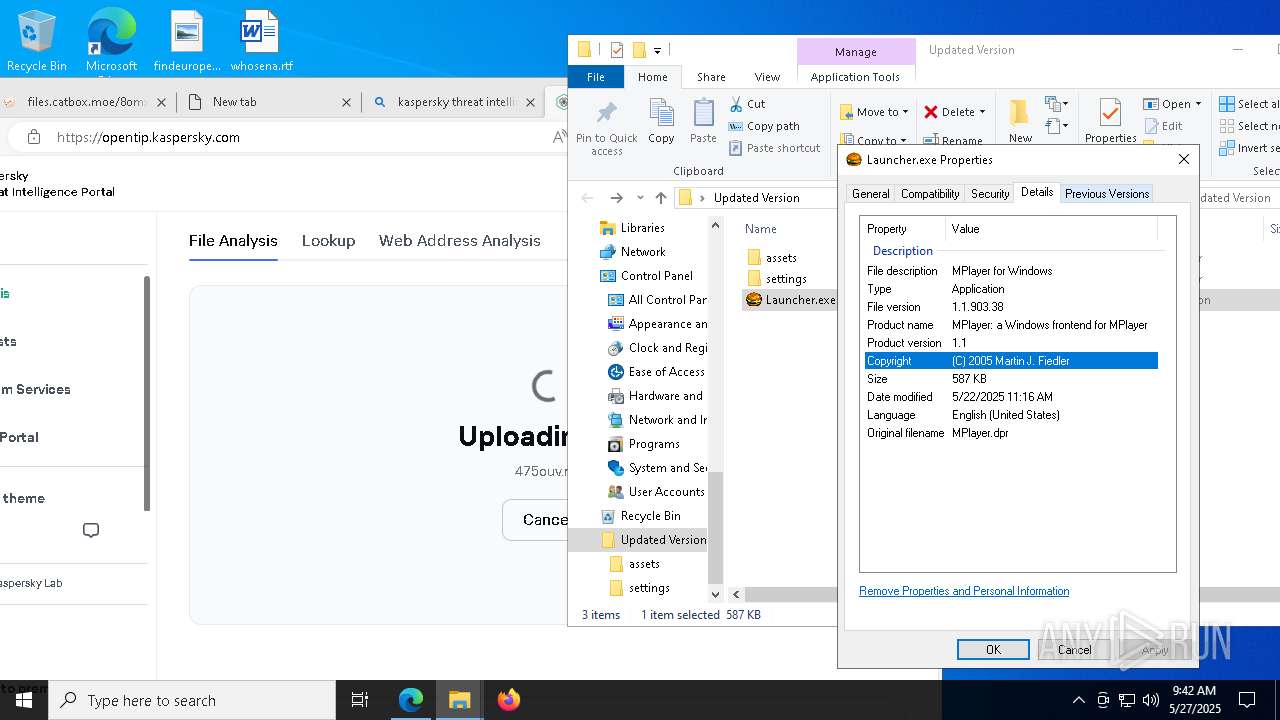The width and height of the screenshot is (1280, 720).
Task: Click the feedback chat bubble icon
Action: click(91, 530)
